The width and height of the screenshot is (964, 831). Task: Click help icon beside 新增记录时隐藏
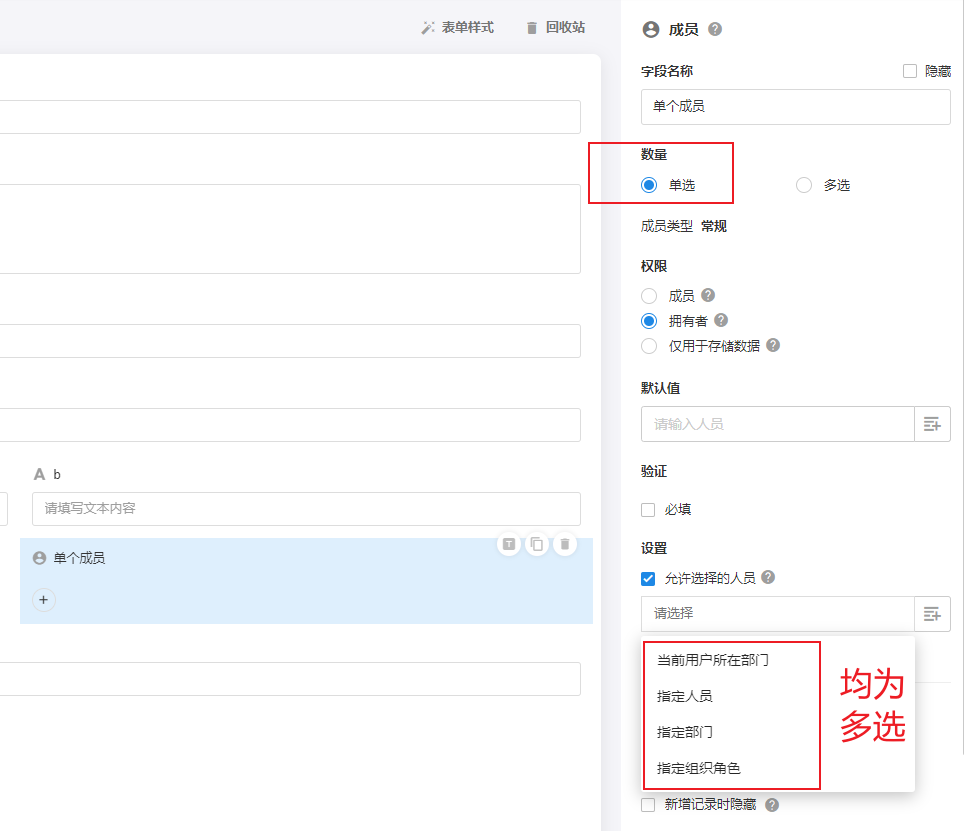[x=772, y=805]
